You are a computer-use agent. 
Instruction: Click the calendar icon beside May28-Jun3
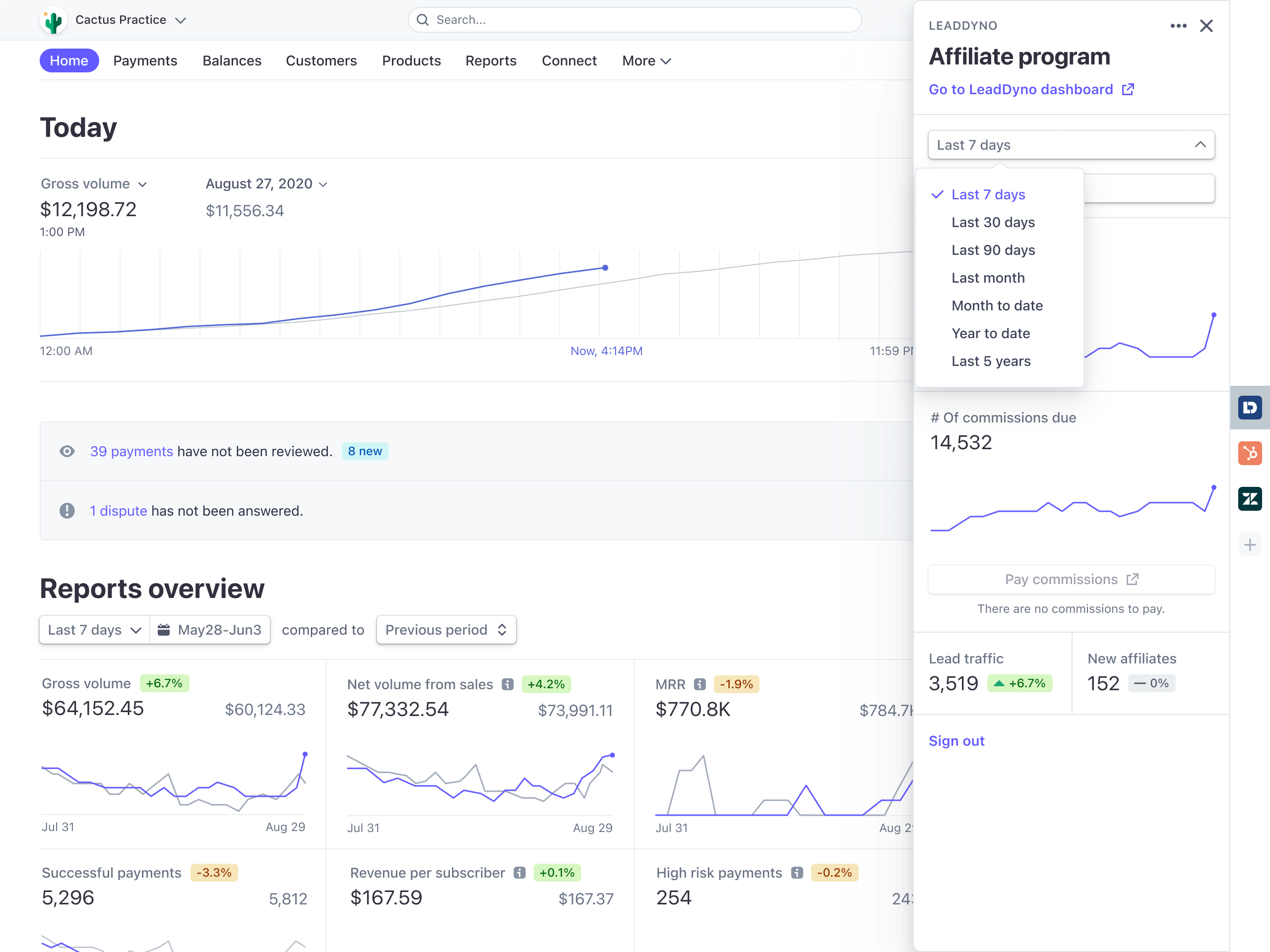(165, 630)
